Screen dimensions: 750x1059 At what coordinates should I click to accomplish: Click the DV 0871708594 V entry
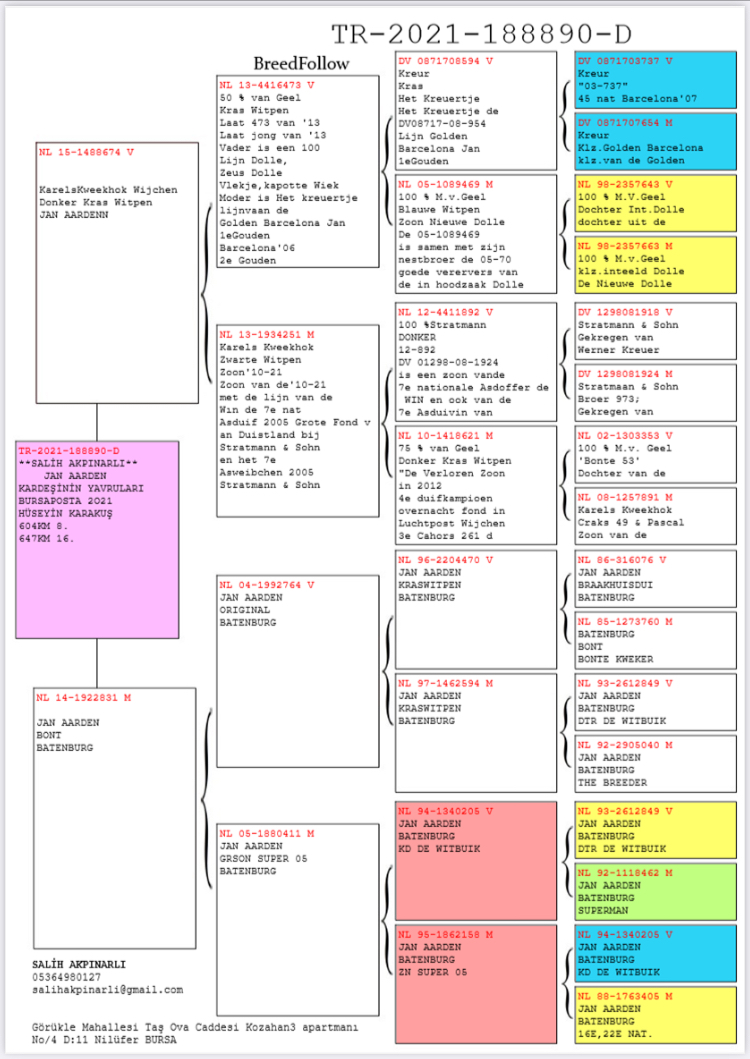pos(476,111)
